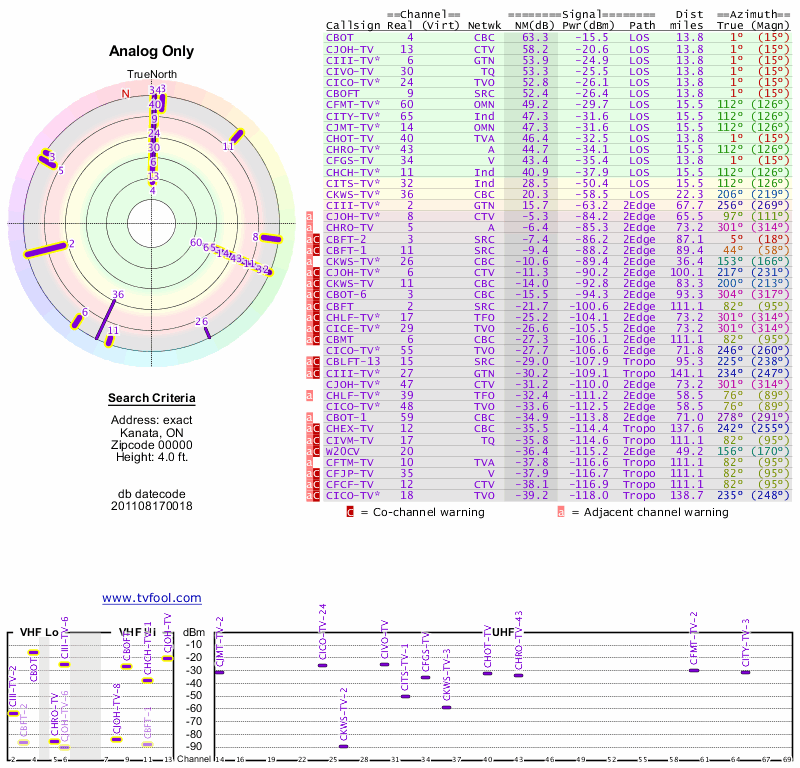
Task: Click the red N north marker on radar
Action: point(126,94)
